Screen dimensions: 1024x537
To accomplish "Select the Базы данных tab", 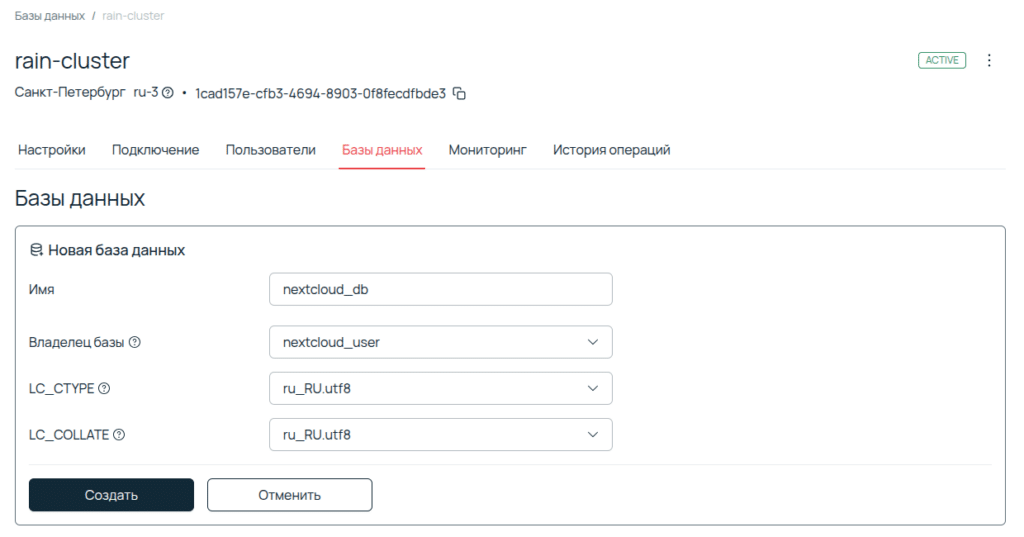I will point(382,150).
